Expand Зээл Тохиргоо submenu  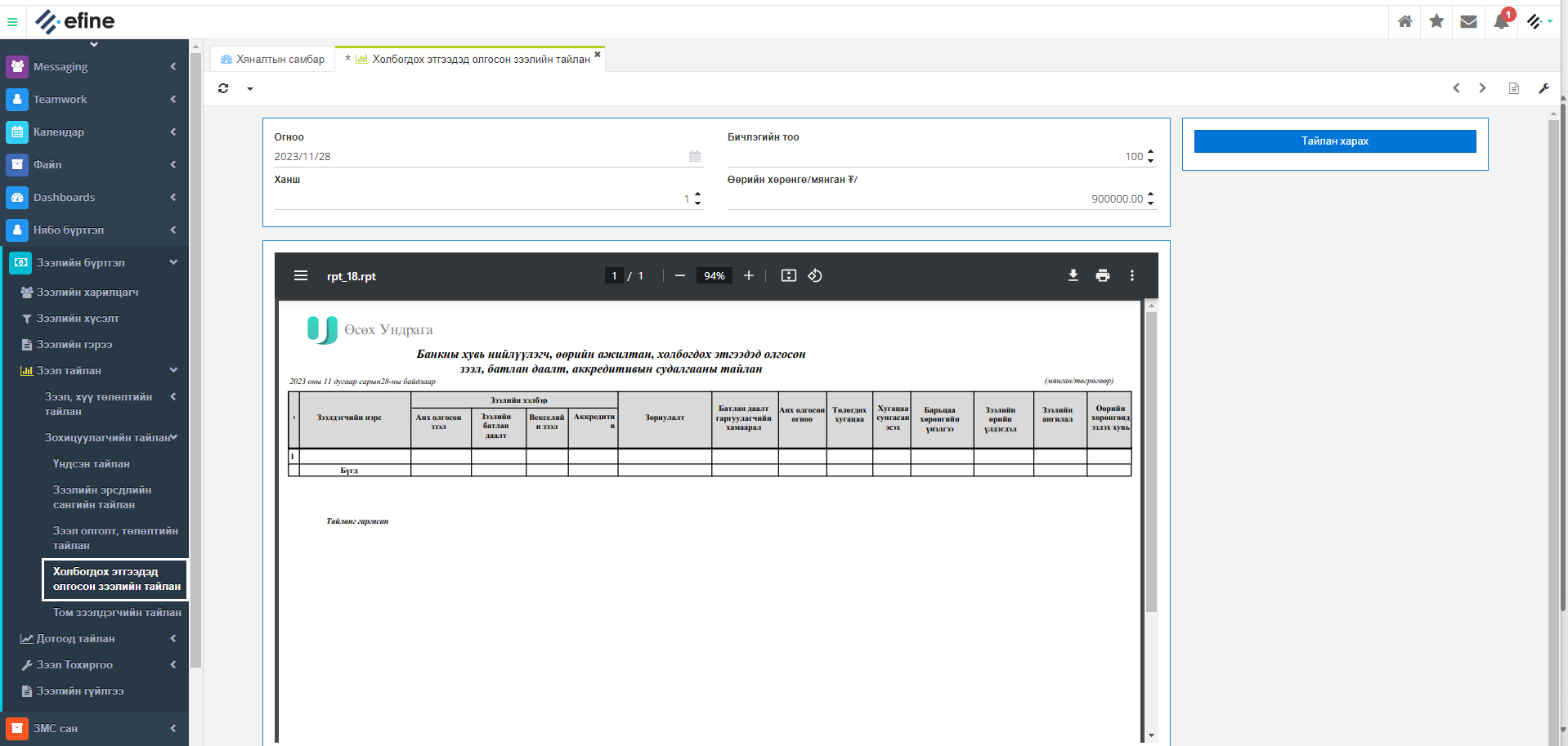pos(173,664)
